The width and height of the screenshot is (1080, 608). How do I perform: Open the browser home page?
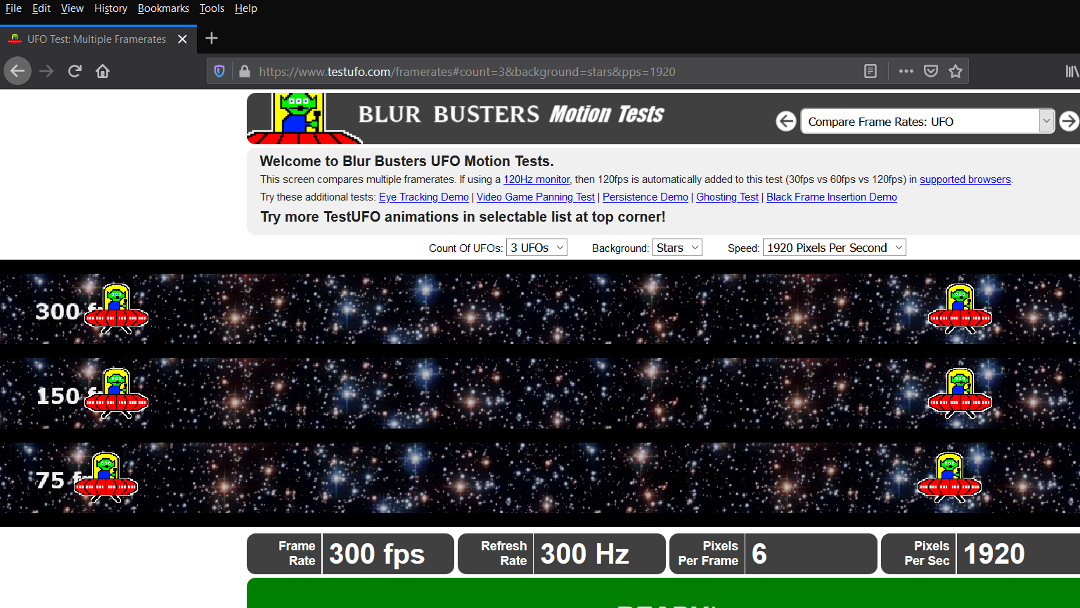coord(103,71)
